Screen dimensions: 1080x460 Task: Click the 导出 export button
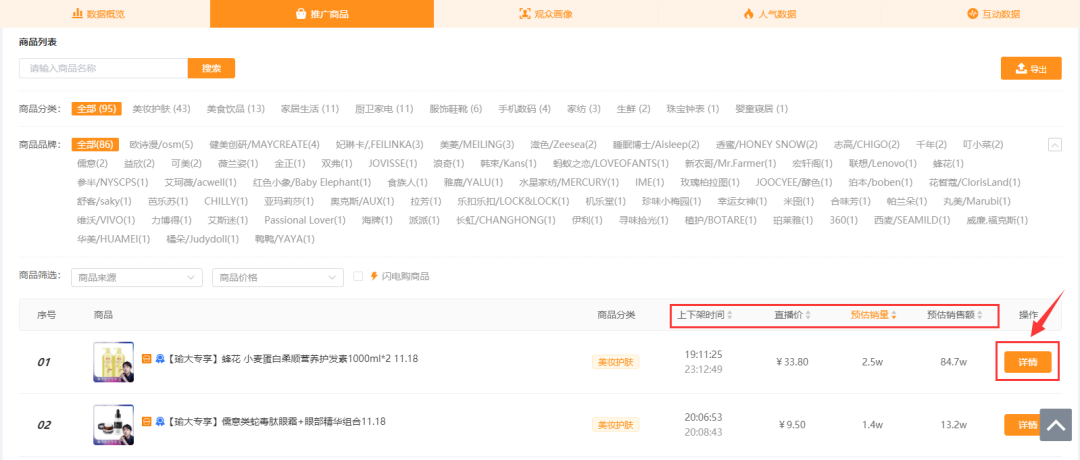click(x=1031, y=69)
